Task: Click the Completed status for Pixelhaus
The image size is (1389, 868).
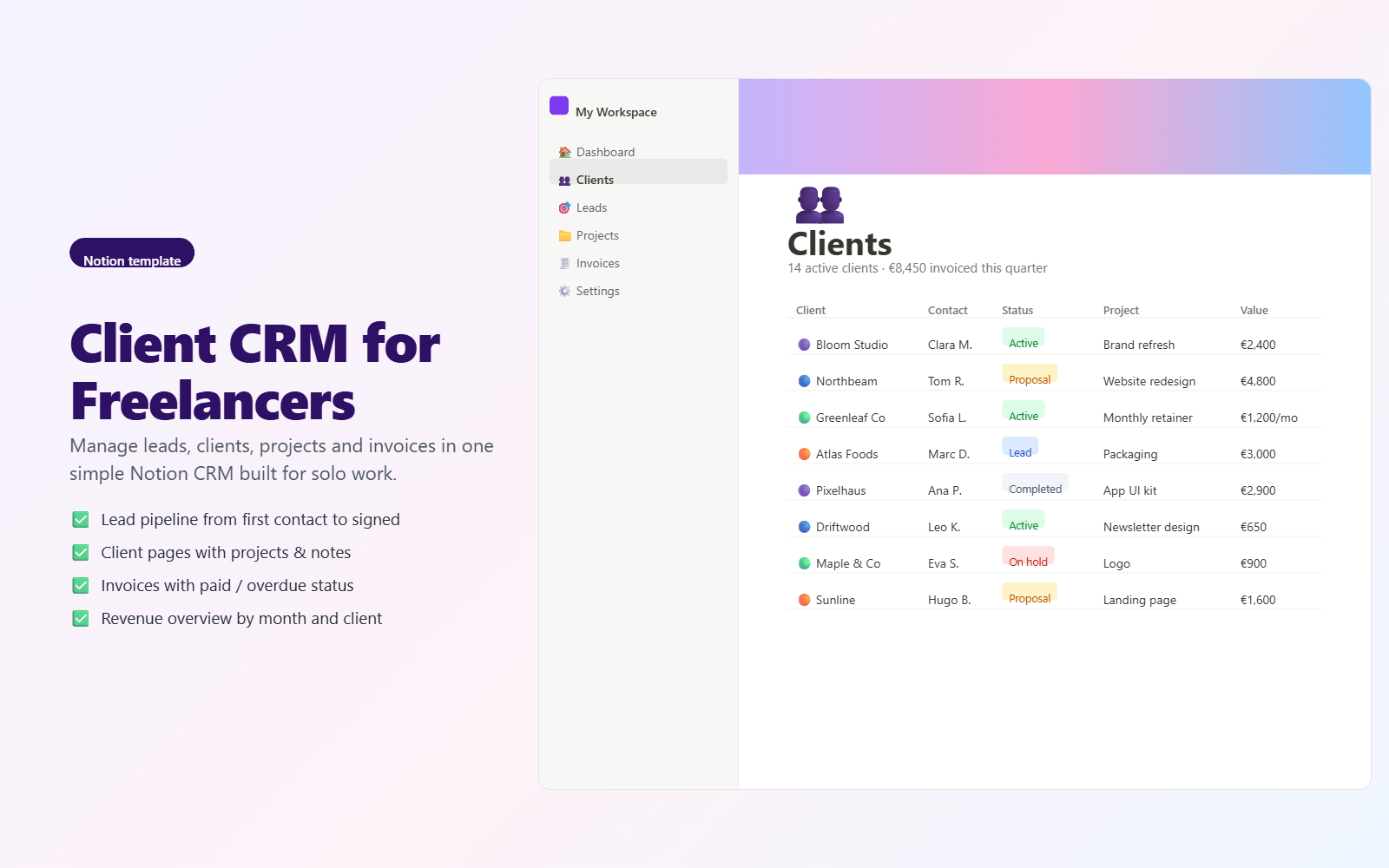Action: [x=1035, y=484]
